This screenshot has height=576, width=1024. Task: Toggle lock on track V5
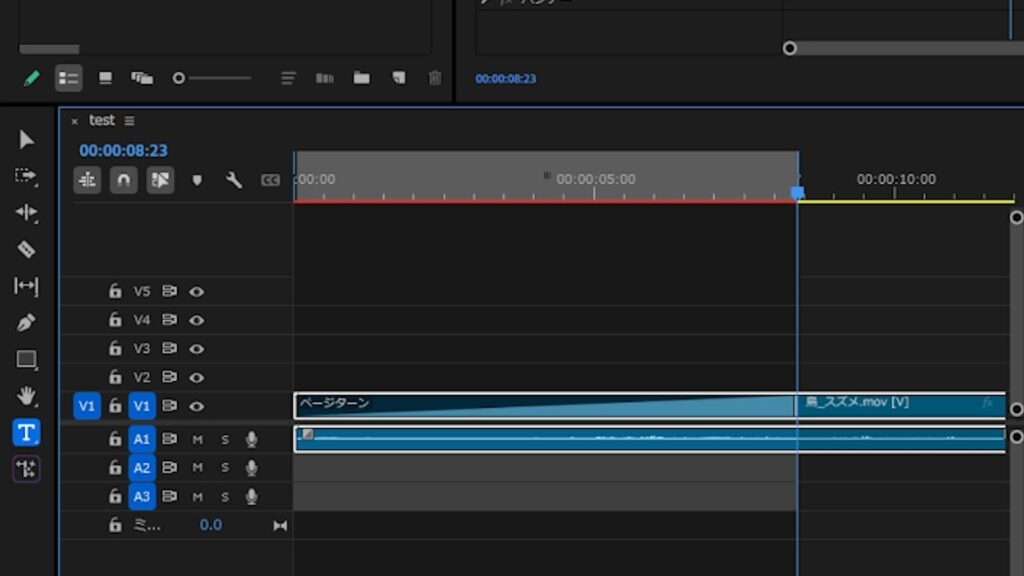pyautogui.click(x=115, y=291)
